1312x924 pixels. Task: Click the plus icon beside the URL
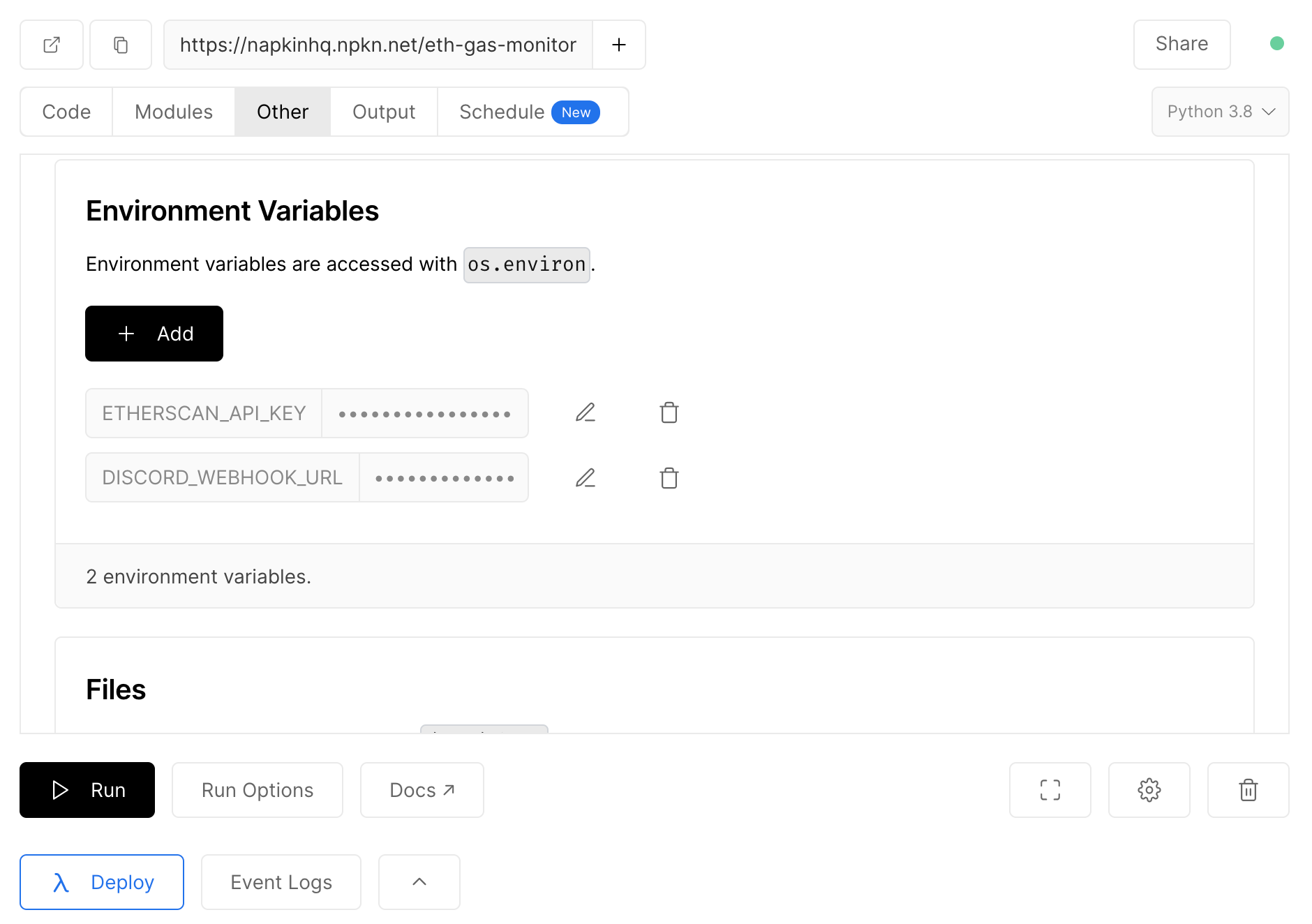[x=619, y=45]
